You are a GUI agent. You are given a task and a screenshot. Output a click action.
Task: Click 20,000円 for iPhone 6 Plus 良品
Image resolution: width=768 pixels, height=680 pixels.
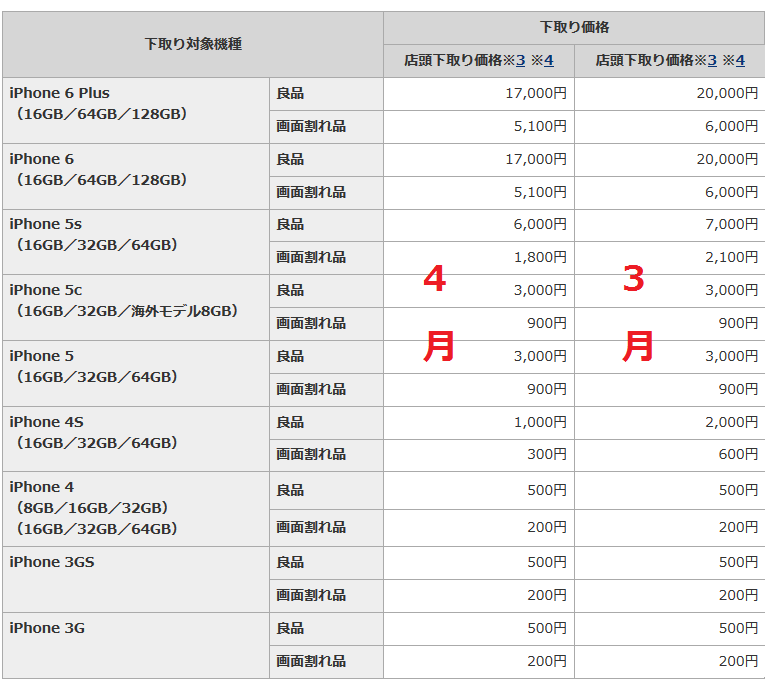tap(727, 94)
